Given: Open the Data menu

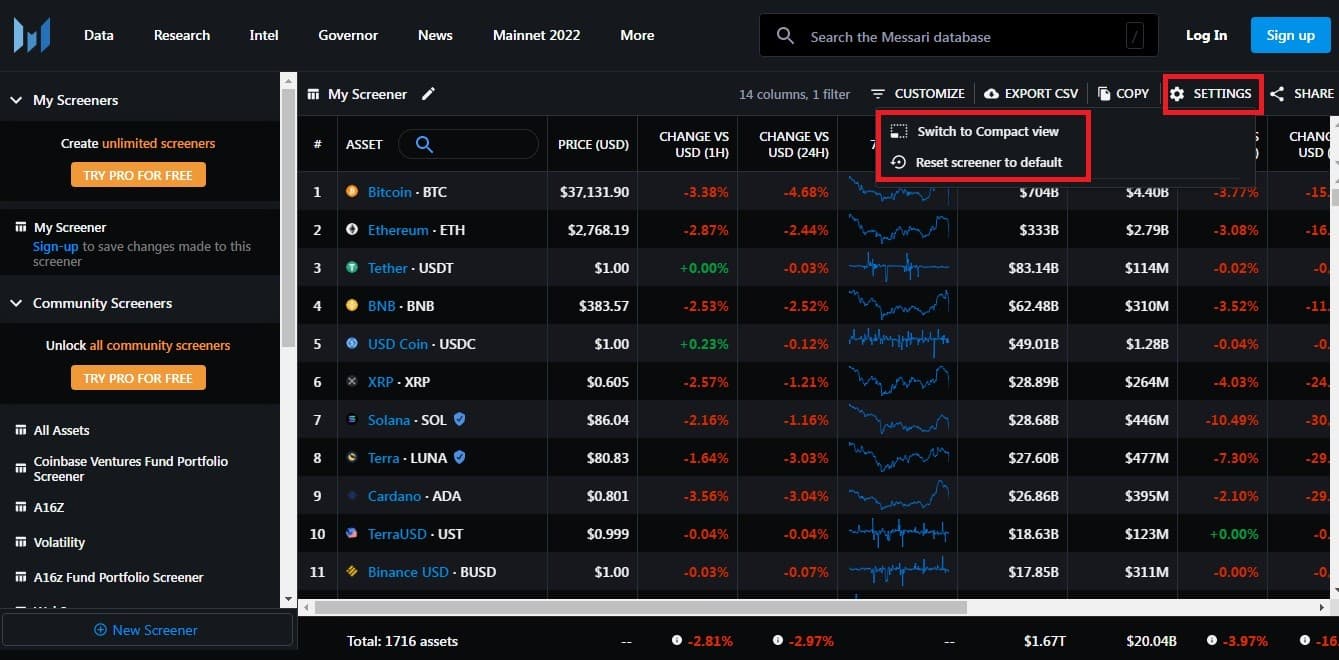Looking at the screenshot, I should coord(99,35).
